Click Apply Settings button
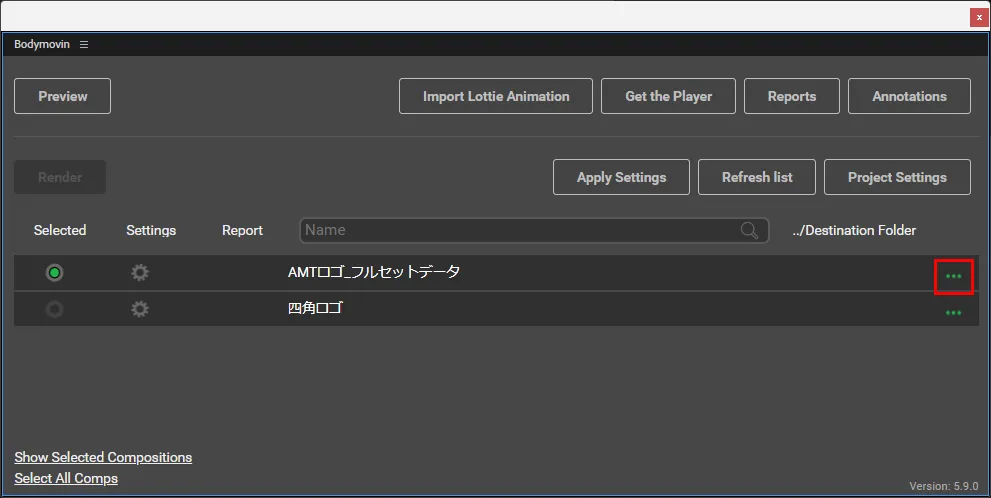 621,177
